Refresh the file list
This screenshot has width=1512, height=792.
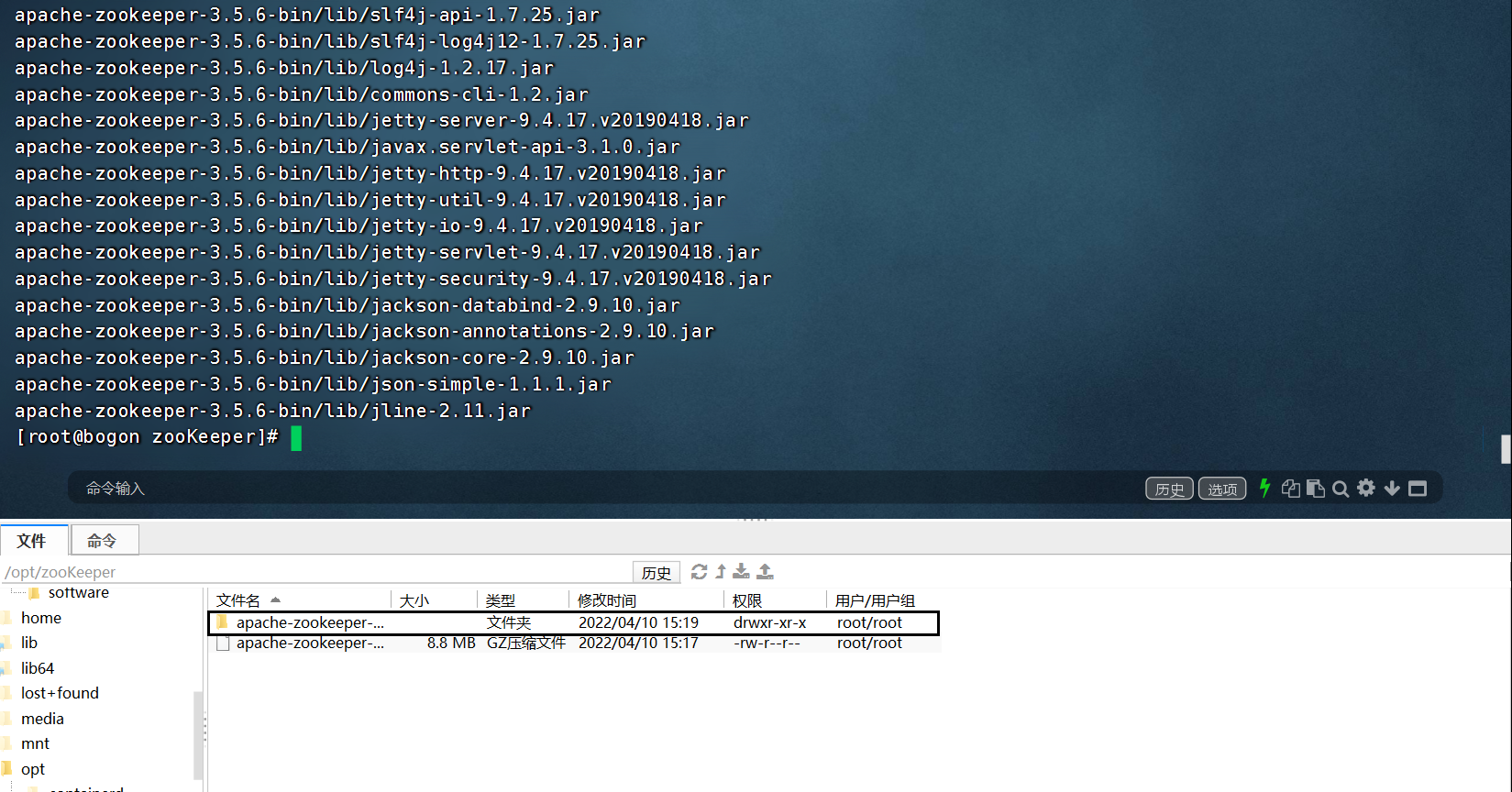tap(699, 572)
